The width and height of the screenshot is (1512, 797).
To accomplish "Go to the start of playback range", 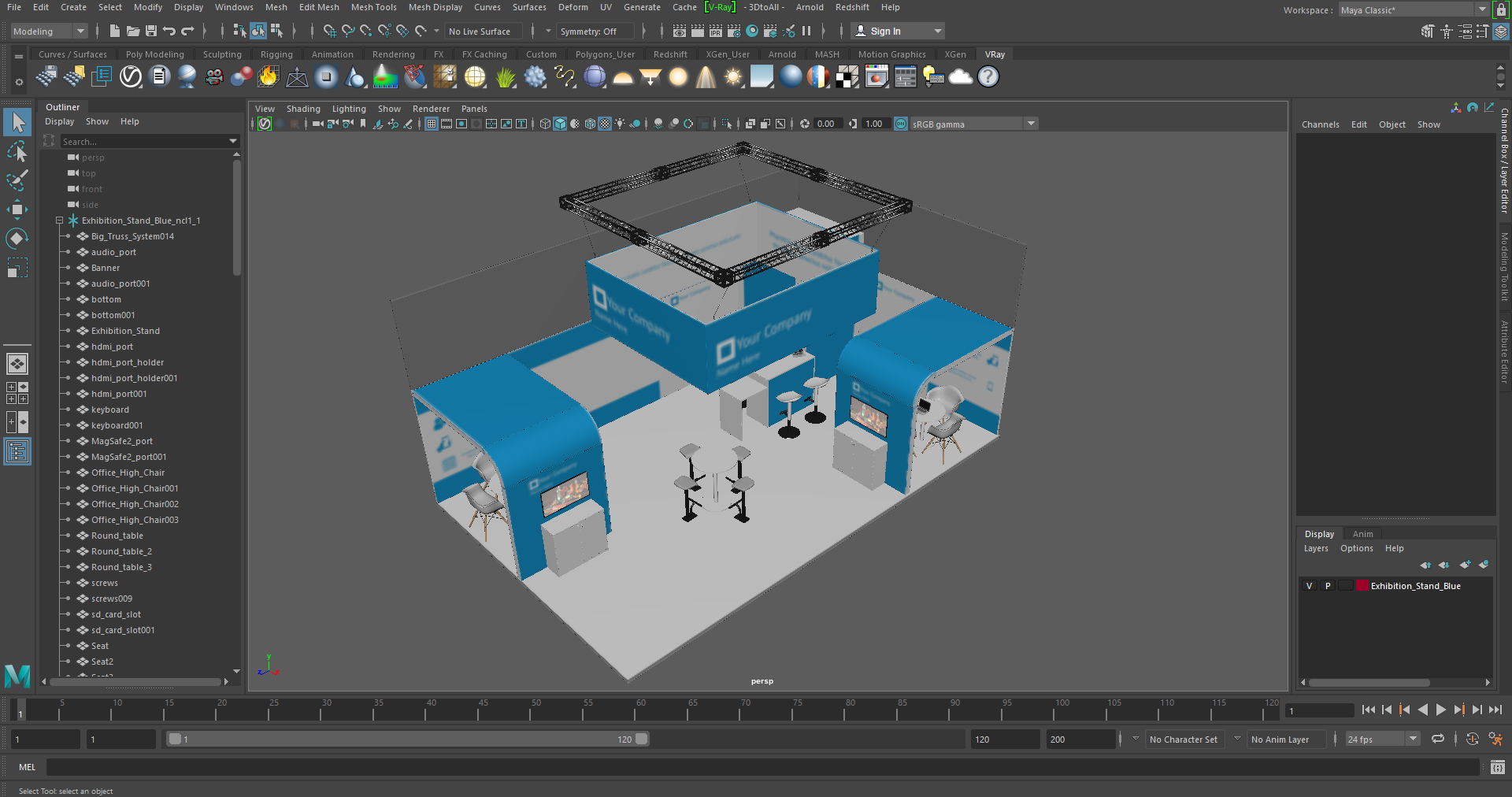I will pyautogui.click(x=1368, y=710).
